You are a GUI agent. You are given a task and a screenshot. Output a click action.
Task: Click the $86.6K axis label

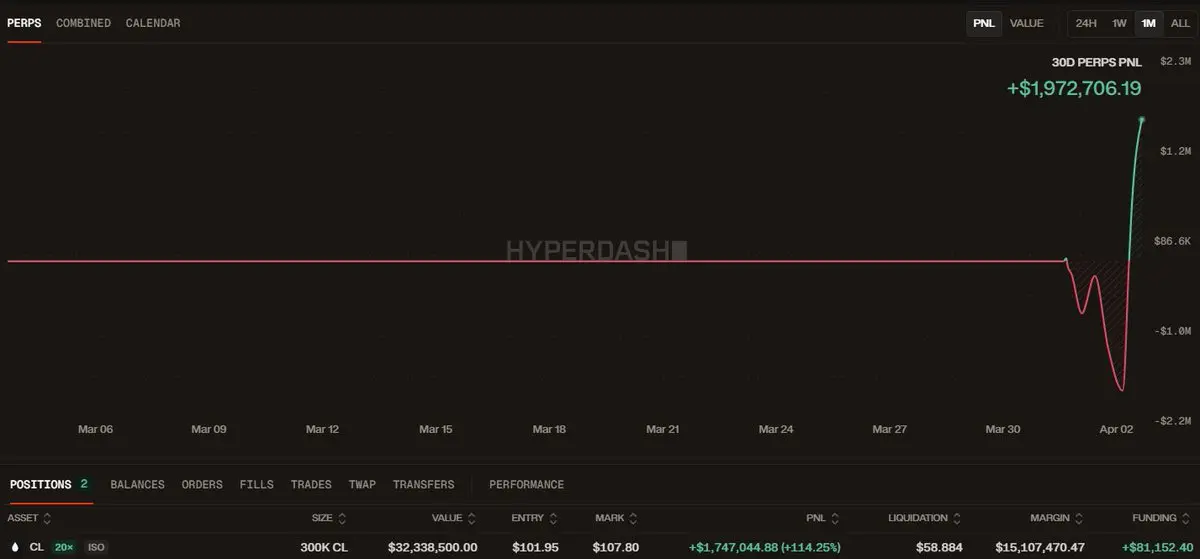tap(1173, 241)
